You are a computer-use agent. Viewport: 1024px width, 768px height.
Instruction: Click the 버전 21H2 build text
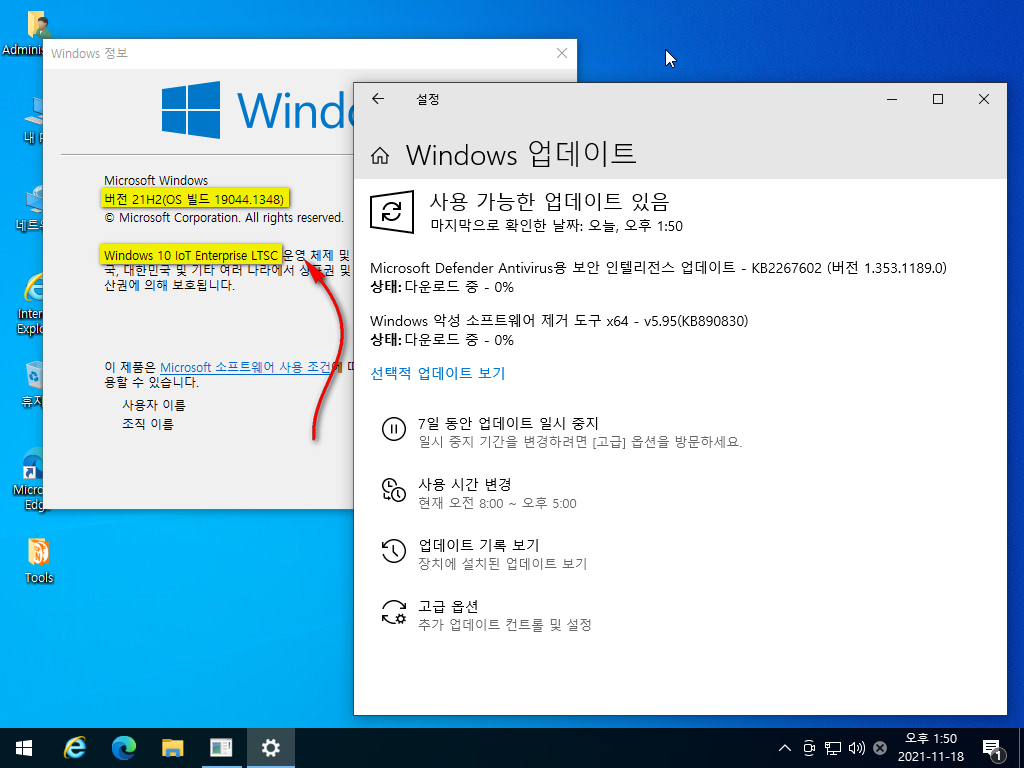[x=195, y=199]
